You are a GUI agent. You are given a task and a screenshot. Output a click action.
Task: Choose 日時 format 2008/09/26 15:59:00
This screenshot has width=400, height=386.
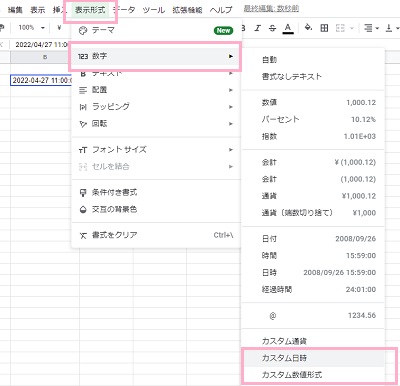[313, 273]
